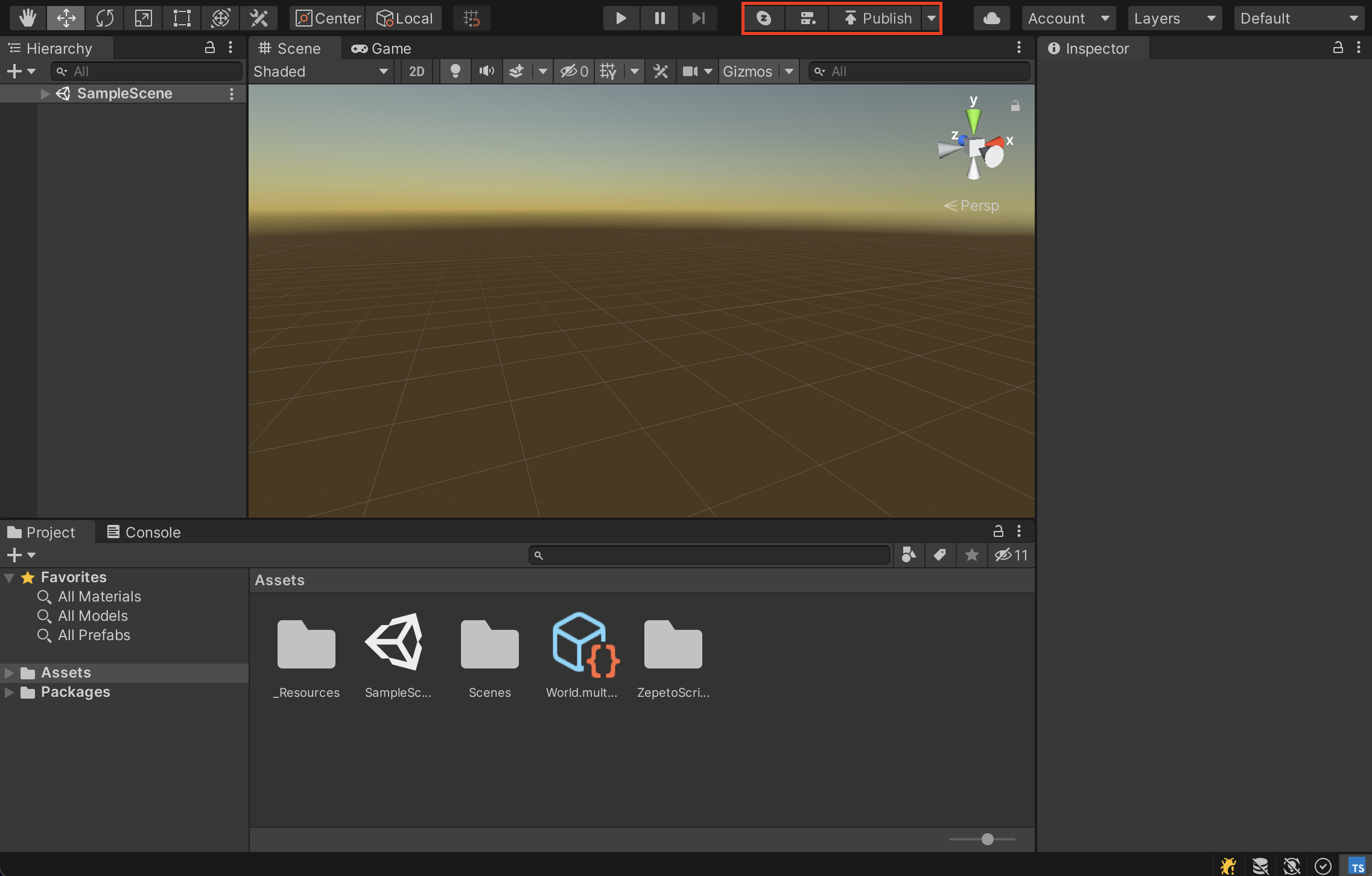
Task: Adjust the asset icon size slider
Action: [987, 839]
